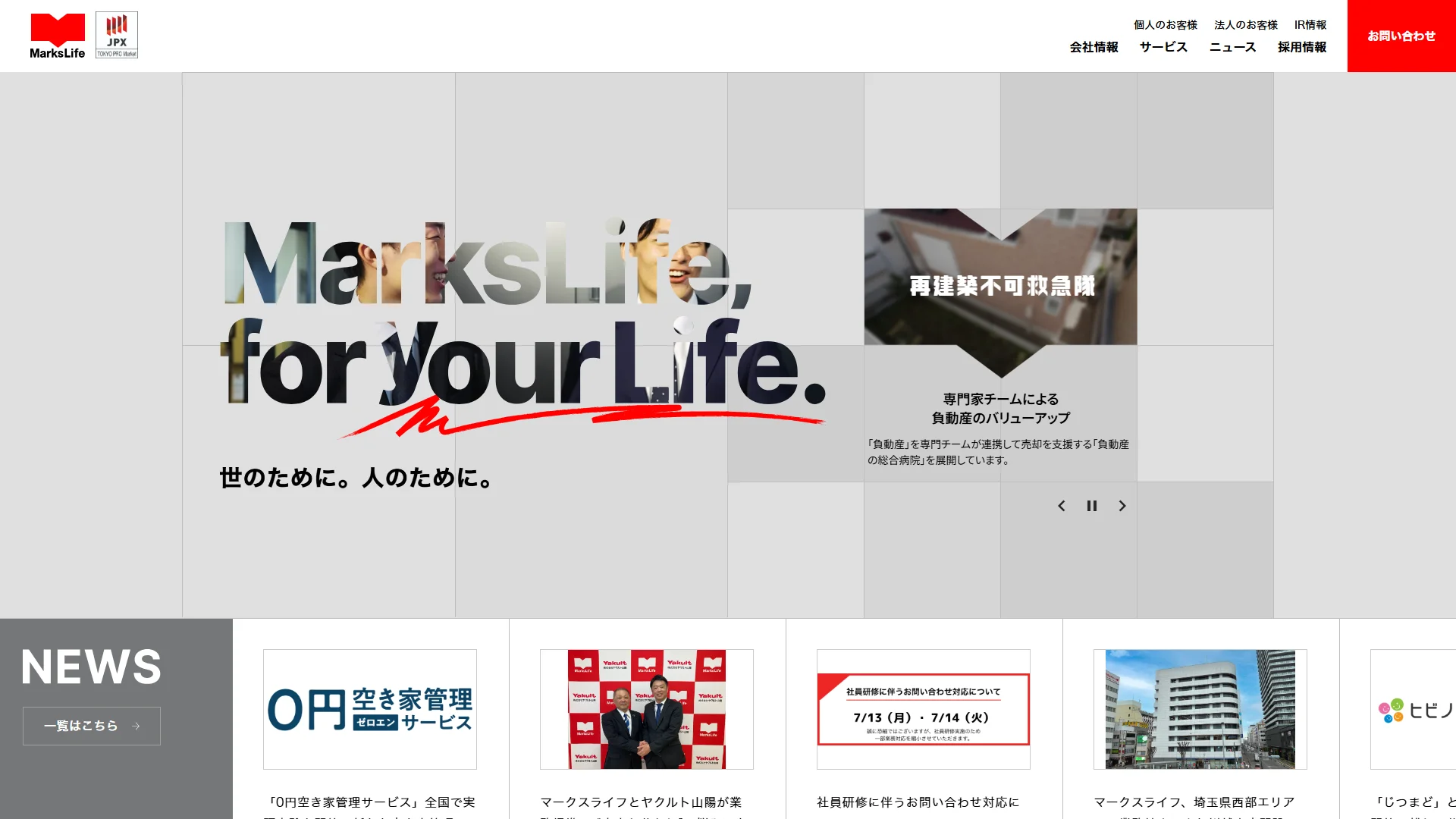Image resolution: width=1456 pixels, height=819 pixels.
Task: Click the JPX Tokyo PRO Market badge
Action: (x=117, y=35)
